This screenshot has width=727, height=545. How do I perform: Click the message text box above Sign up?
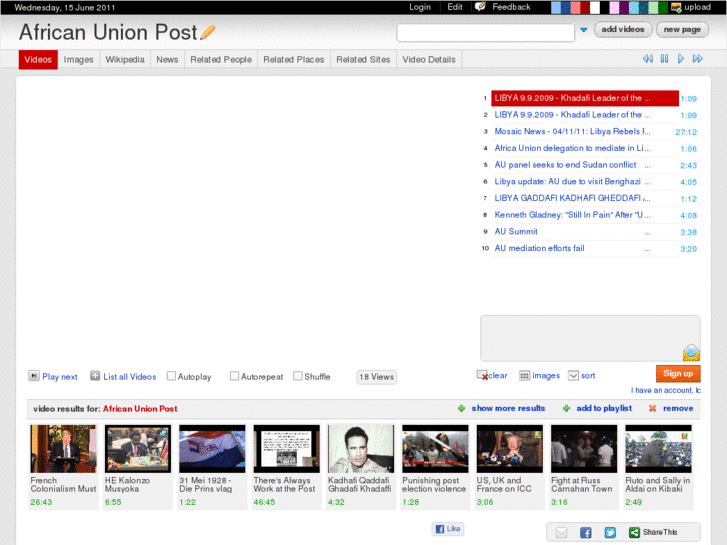590,339
